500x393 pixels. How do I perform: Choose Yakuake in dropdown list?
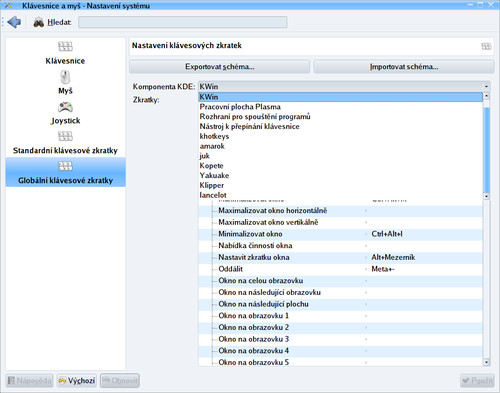340,175
